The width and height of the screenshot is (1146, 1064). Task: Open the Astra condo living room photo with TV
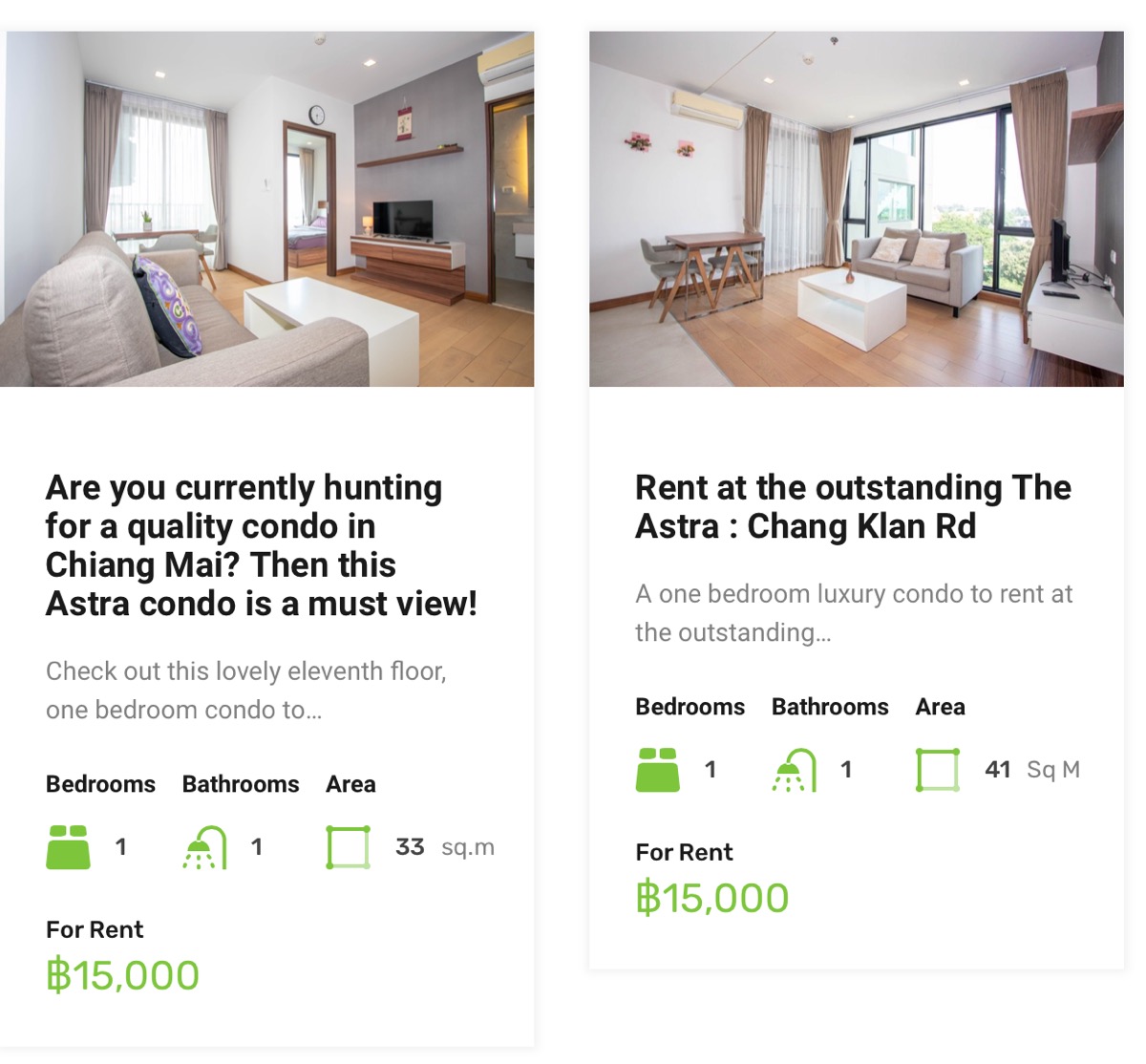267,209
